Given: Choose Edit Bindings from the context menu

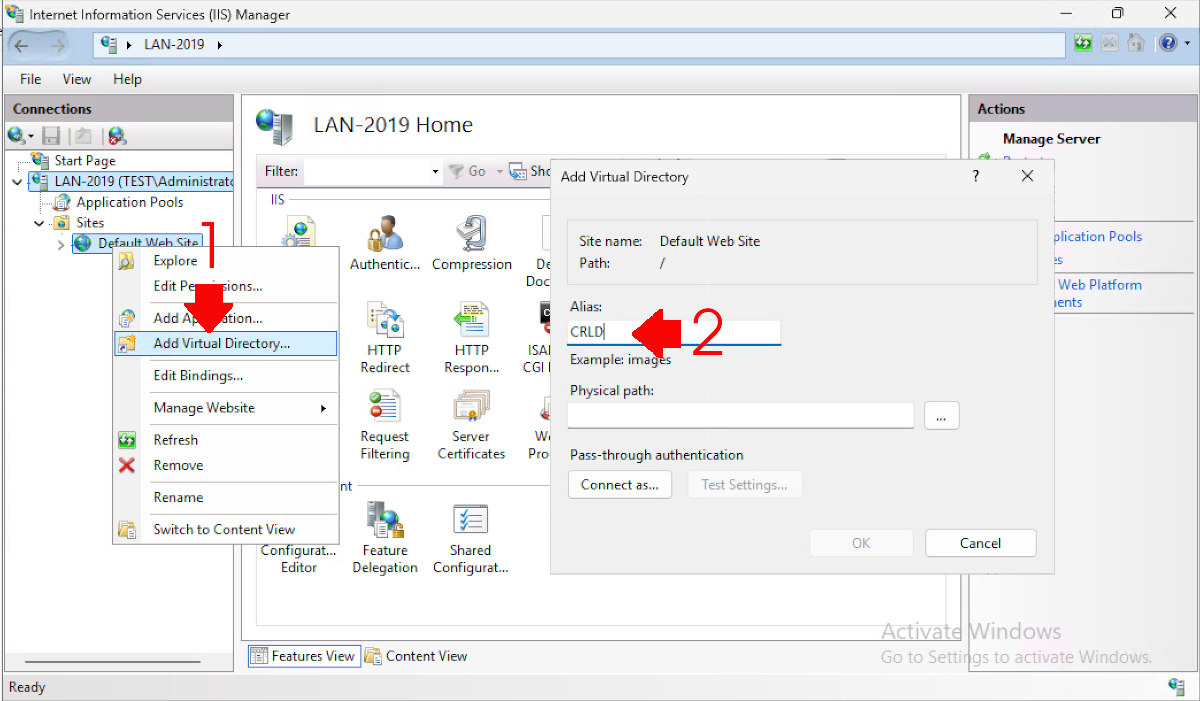Looking at the screenshot, I should point(225,376).
